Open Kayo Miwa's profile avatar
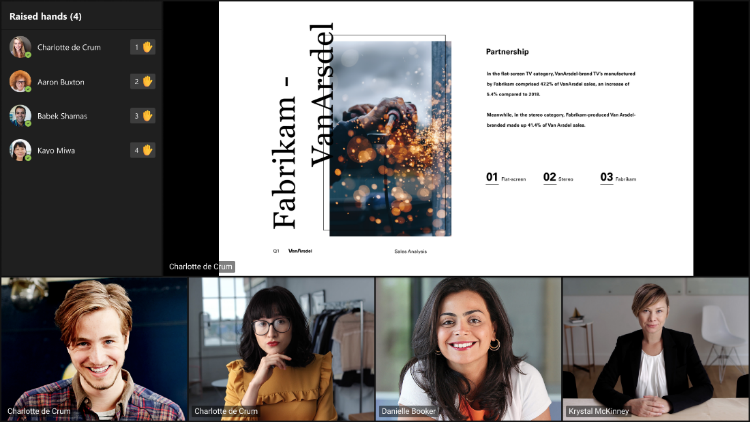Image resolution: width=750 pixels, height=422 pixels. click(x=20, y=150)
